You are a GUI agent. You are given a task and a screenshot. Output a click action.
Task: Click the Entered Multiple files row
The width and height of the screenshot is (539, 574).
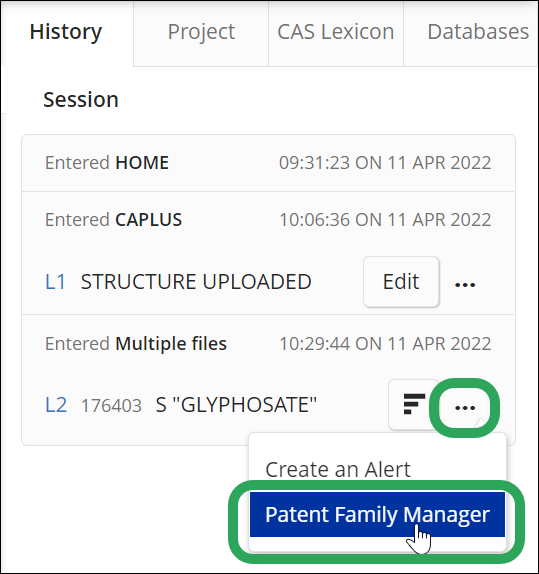click(268, 344)
